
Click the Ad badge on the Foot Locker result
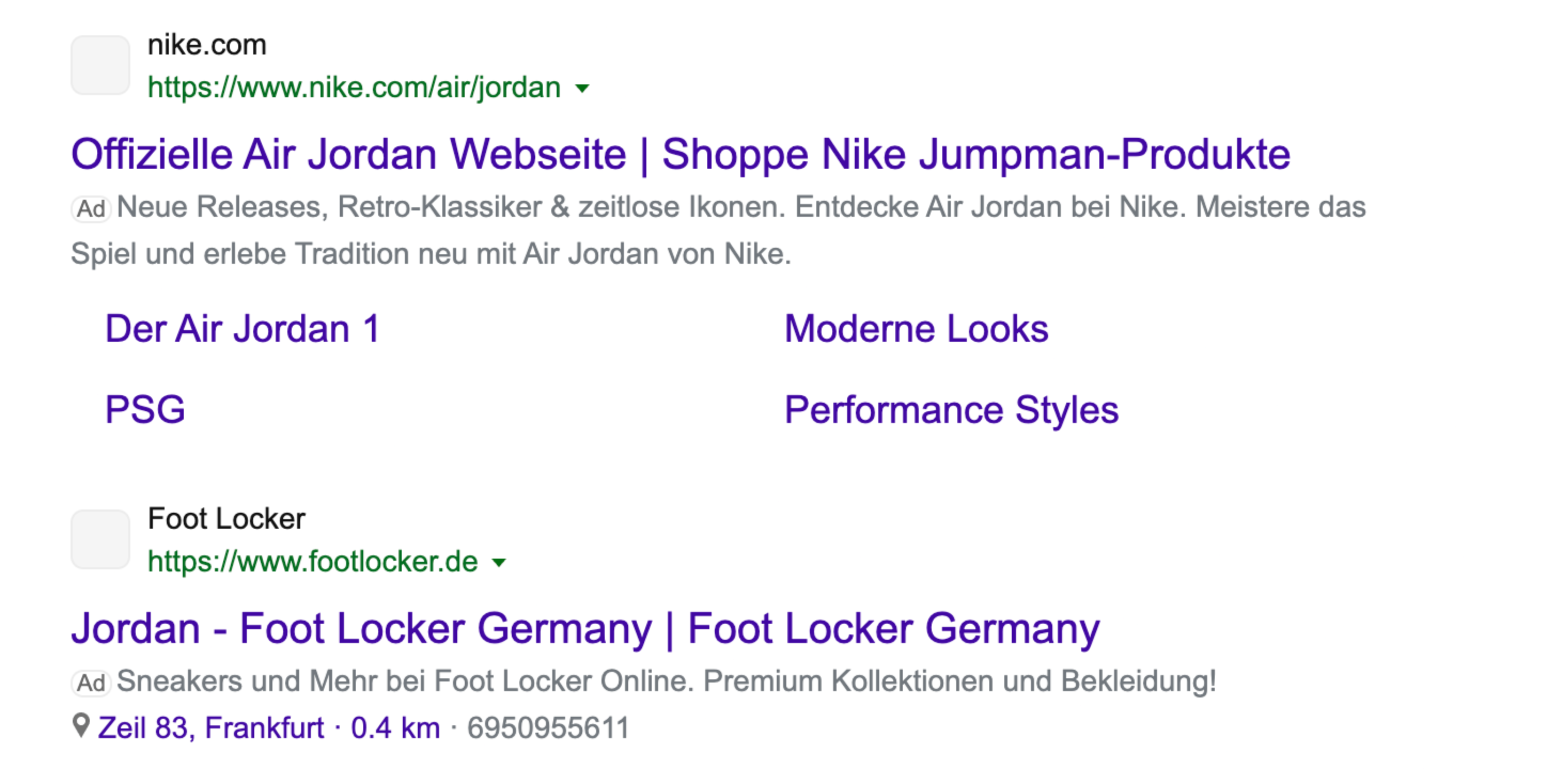click(91, 683)
